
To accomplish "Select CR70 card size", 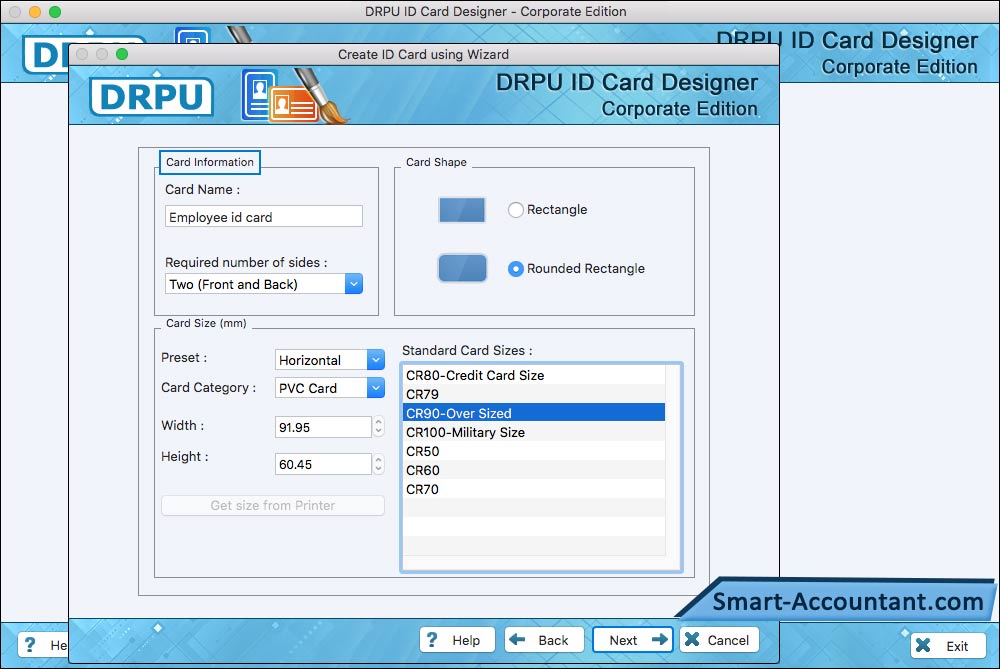I will click(534, 489).
